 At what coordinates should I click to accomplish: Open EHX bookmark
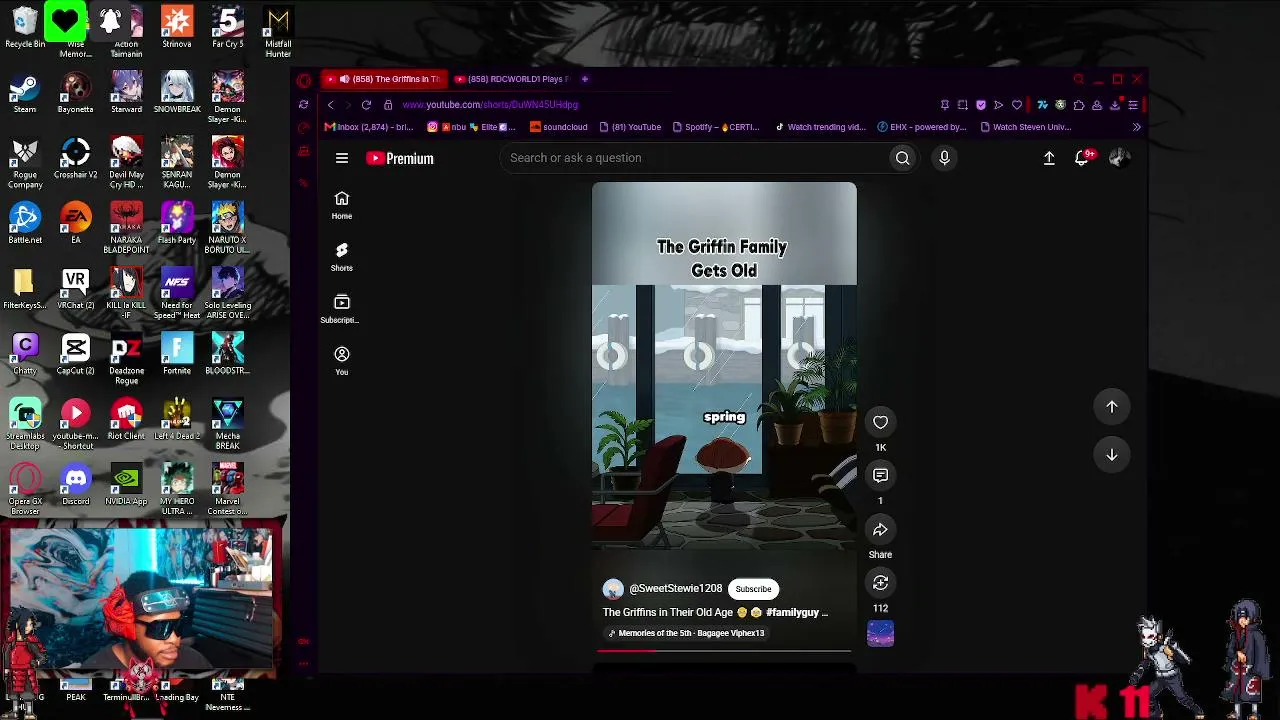click(x=922, y=127)
